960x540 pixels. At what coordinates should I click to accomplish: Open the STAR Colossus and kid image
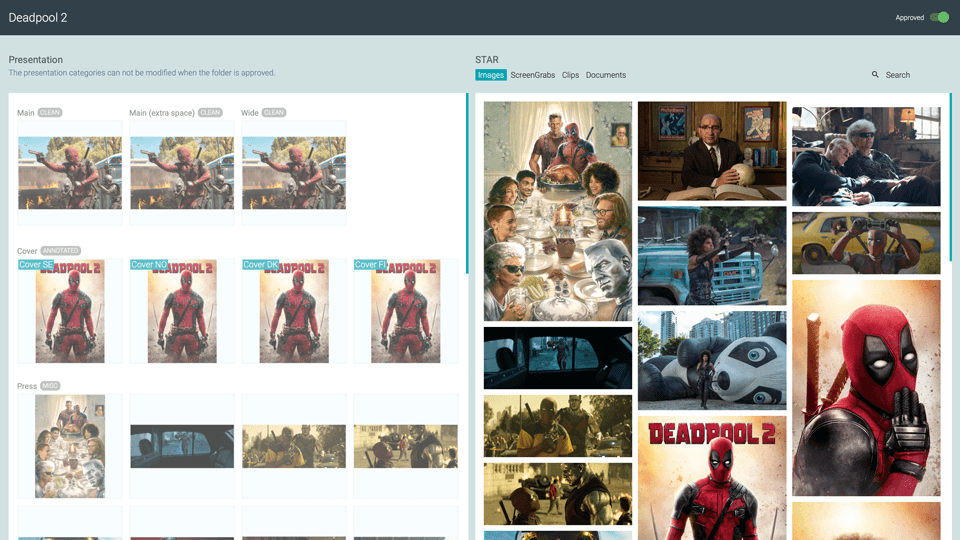click(558, 494)
